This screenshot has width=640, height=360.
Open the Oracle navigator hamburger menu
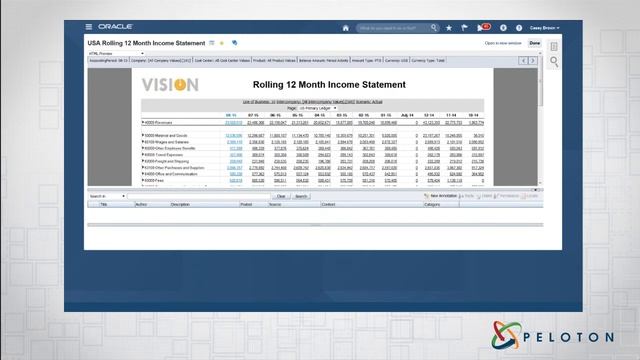[x=89, y=27]
